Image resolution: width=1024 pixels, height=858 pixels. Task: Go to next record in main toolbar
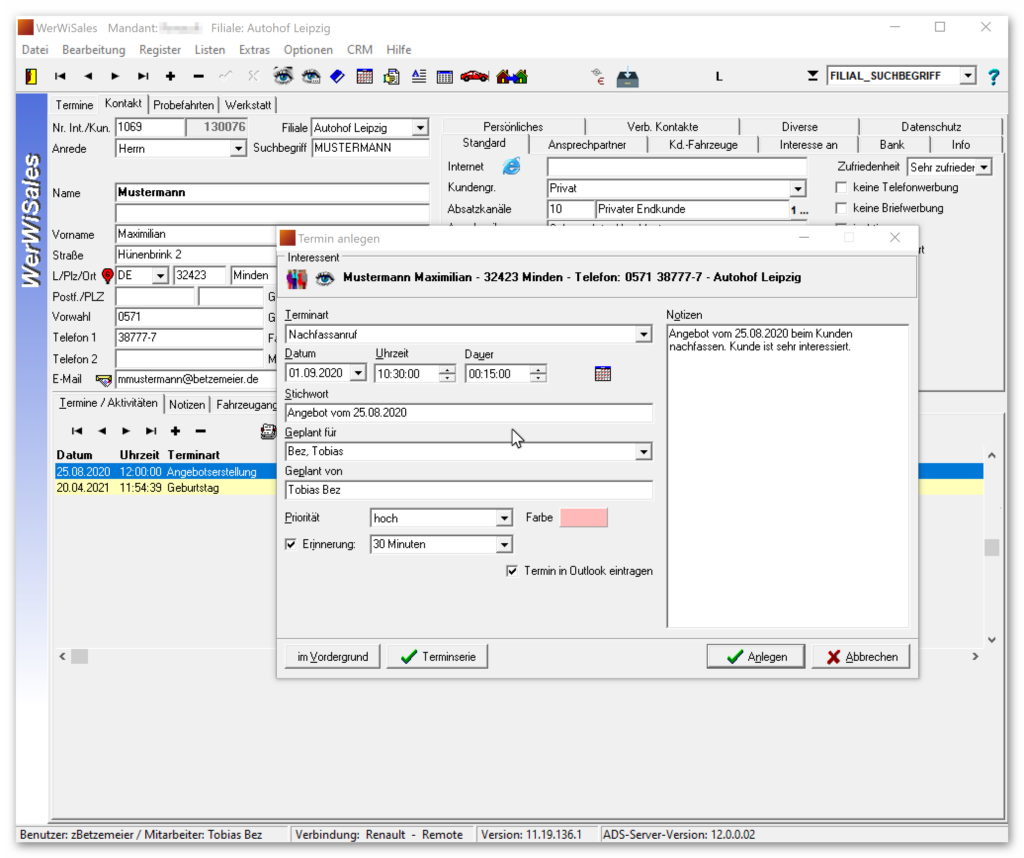point(115,76)
